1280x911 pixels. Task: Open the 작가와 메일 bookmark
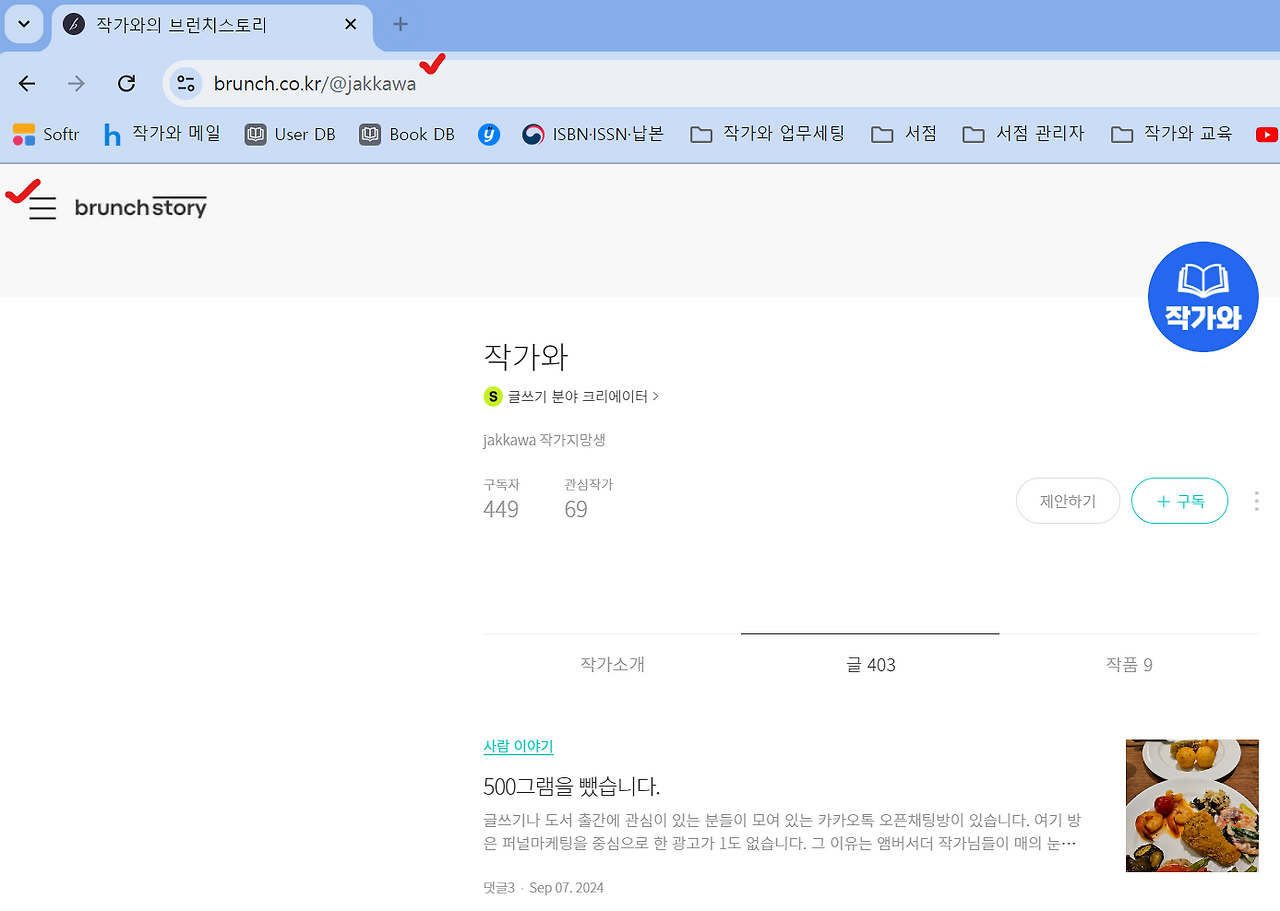tap(161, 133)
